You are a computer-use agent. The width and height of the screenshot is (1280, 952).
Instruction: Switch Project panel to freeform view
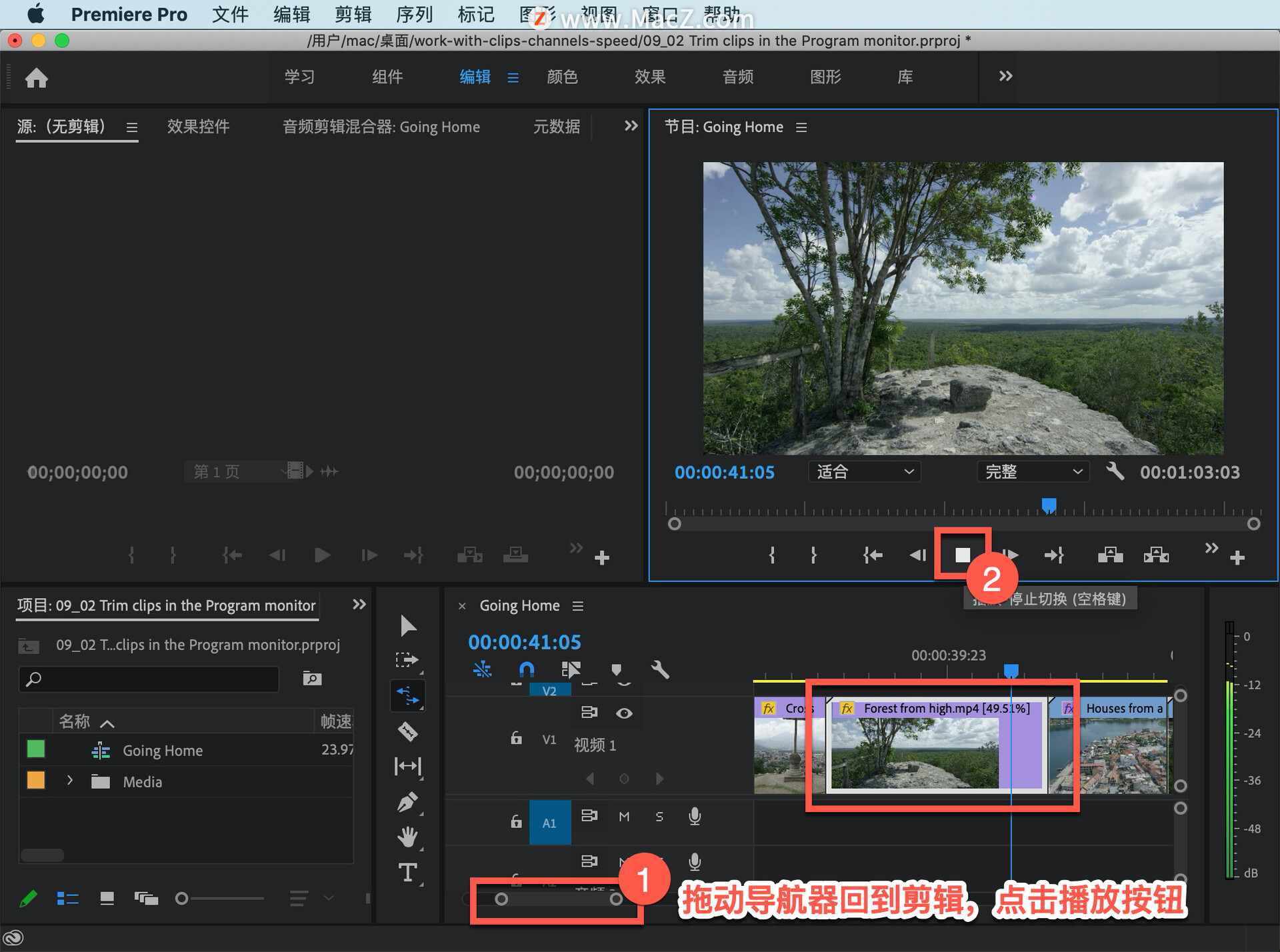(x=146, y=898)
